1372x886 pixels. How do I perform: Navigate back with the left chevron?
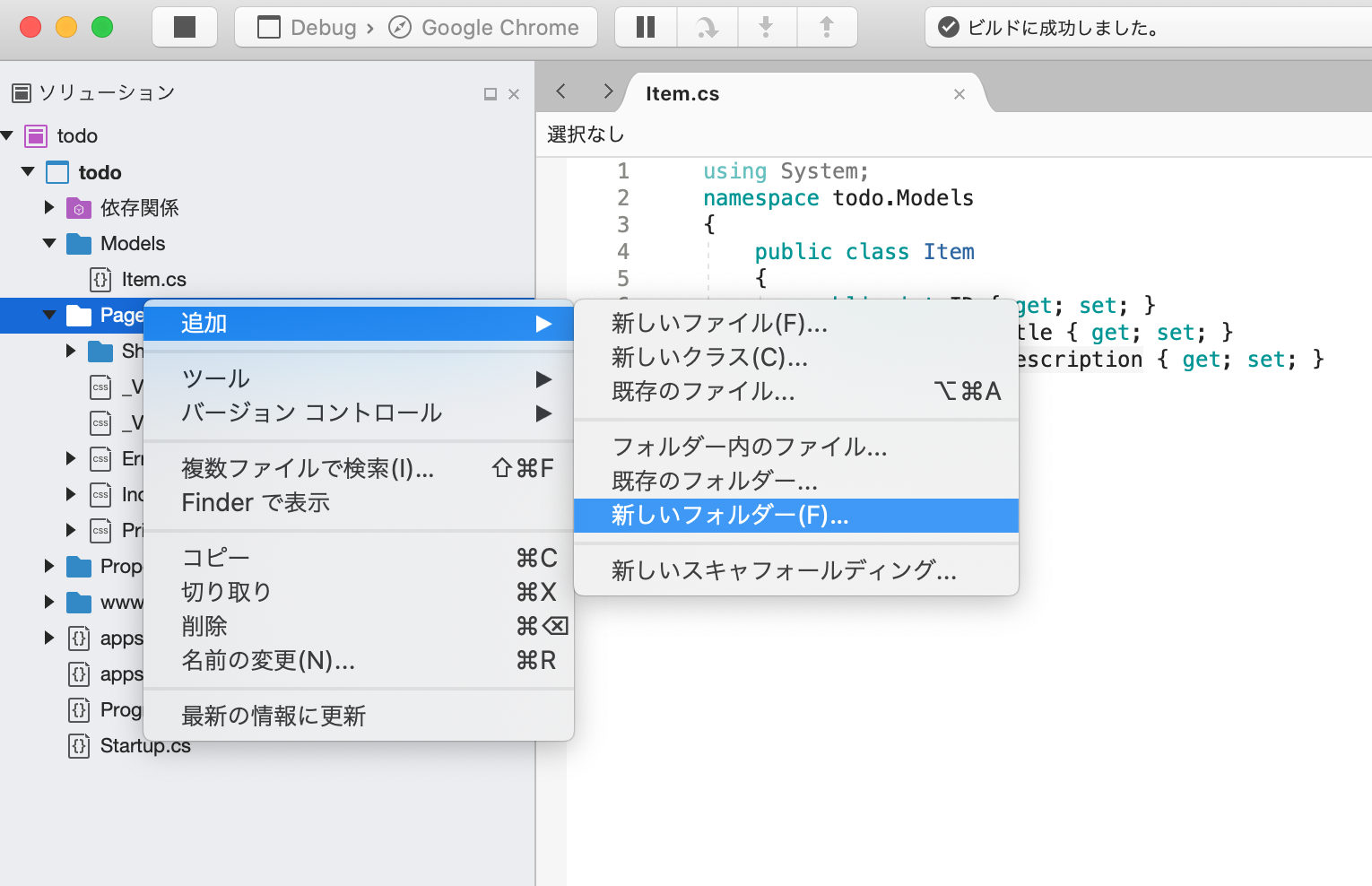pyautogui.click(x=561, y=91)
